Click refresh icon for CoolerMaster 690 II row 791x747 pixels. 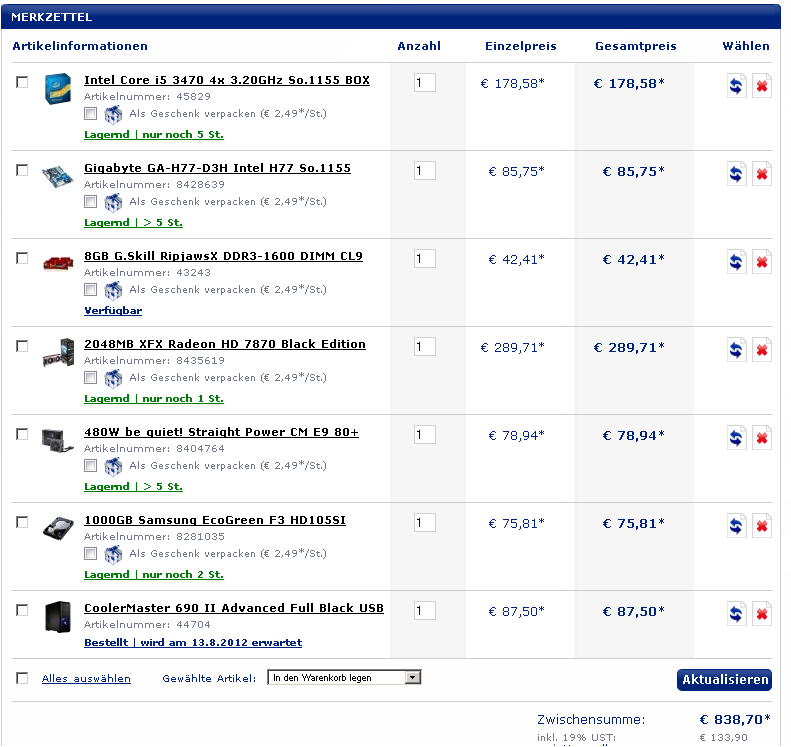[737, 614]
